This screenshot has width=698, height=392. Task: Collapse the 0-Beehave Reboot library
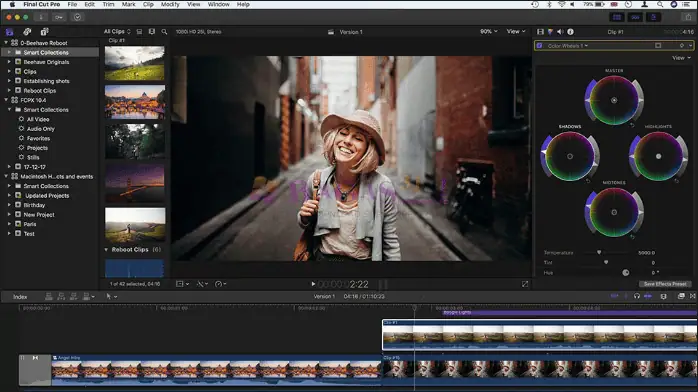click(x=6, y=43)
